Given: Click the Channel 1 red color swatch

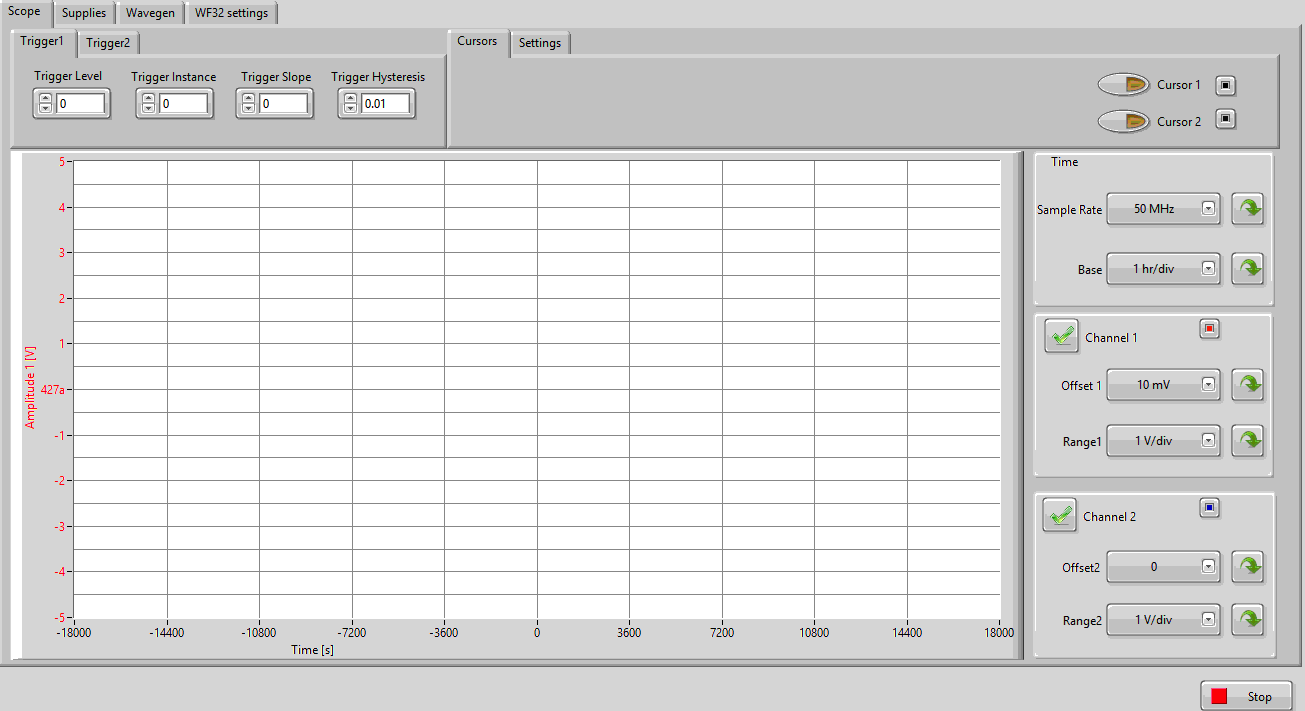Looking at the screenshot, I should click(1209, 328).
